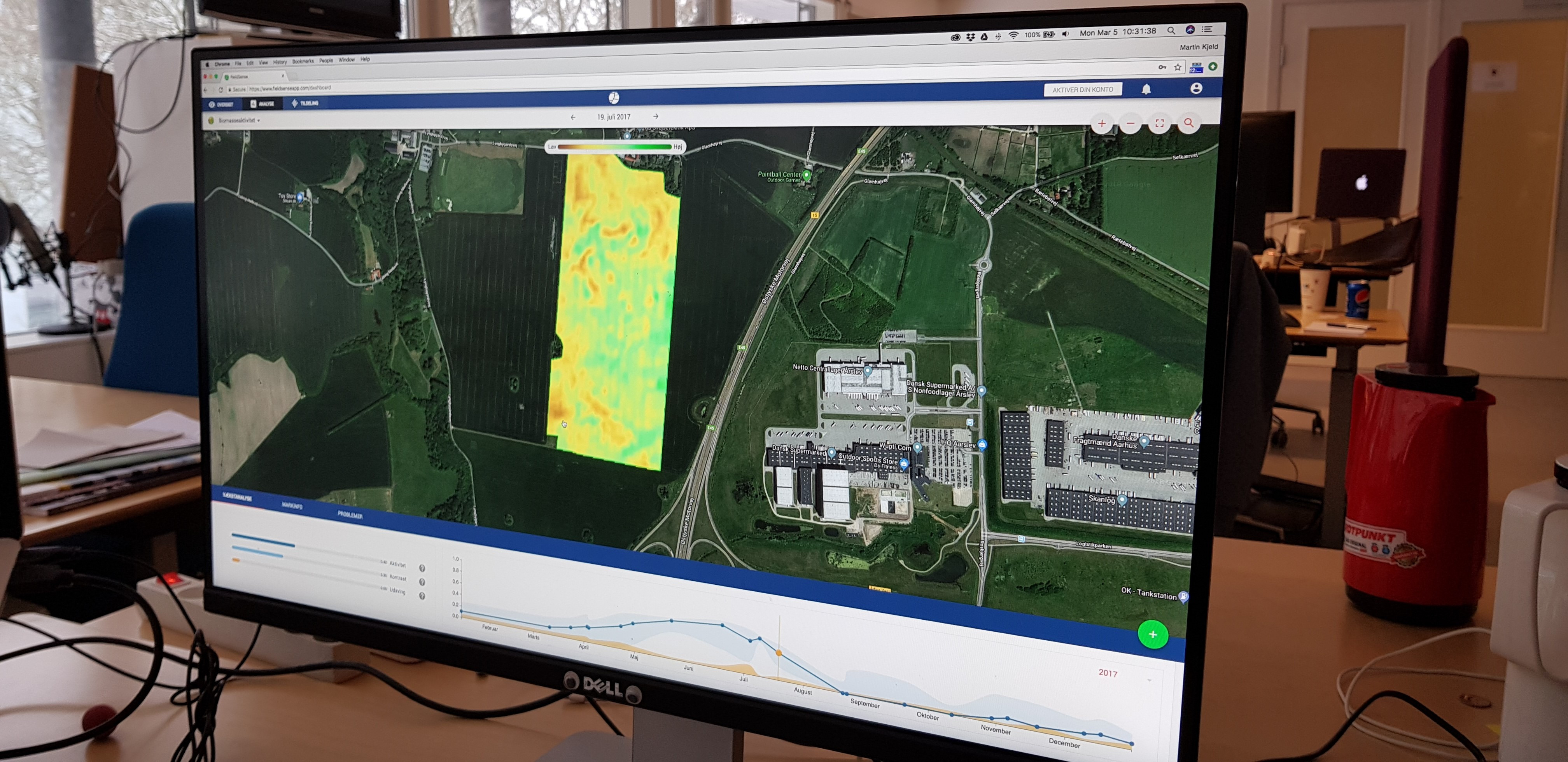Open the Bookmarks menu in the menu bar
The width and height of the screenshot is (1568, 762).
coord(303,61)
